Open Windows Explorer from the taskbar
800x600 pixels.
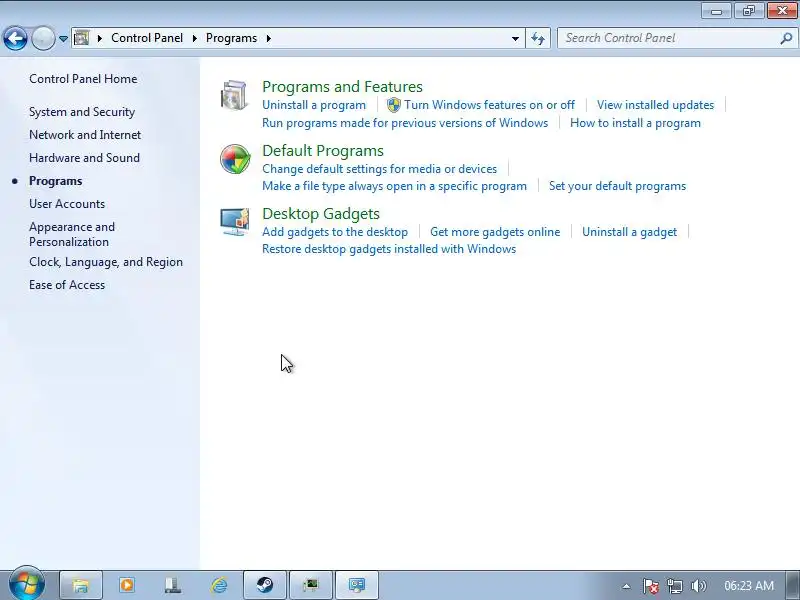[x=81, y=585]
